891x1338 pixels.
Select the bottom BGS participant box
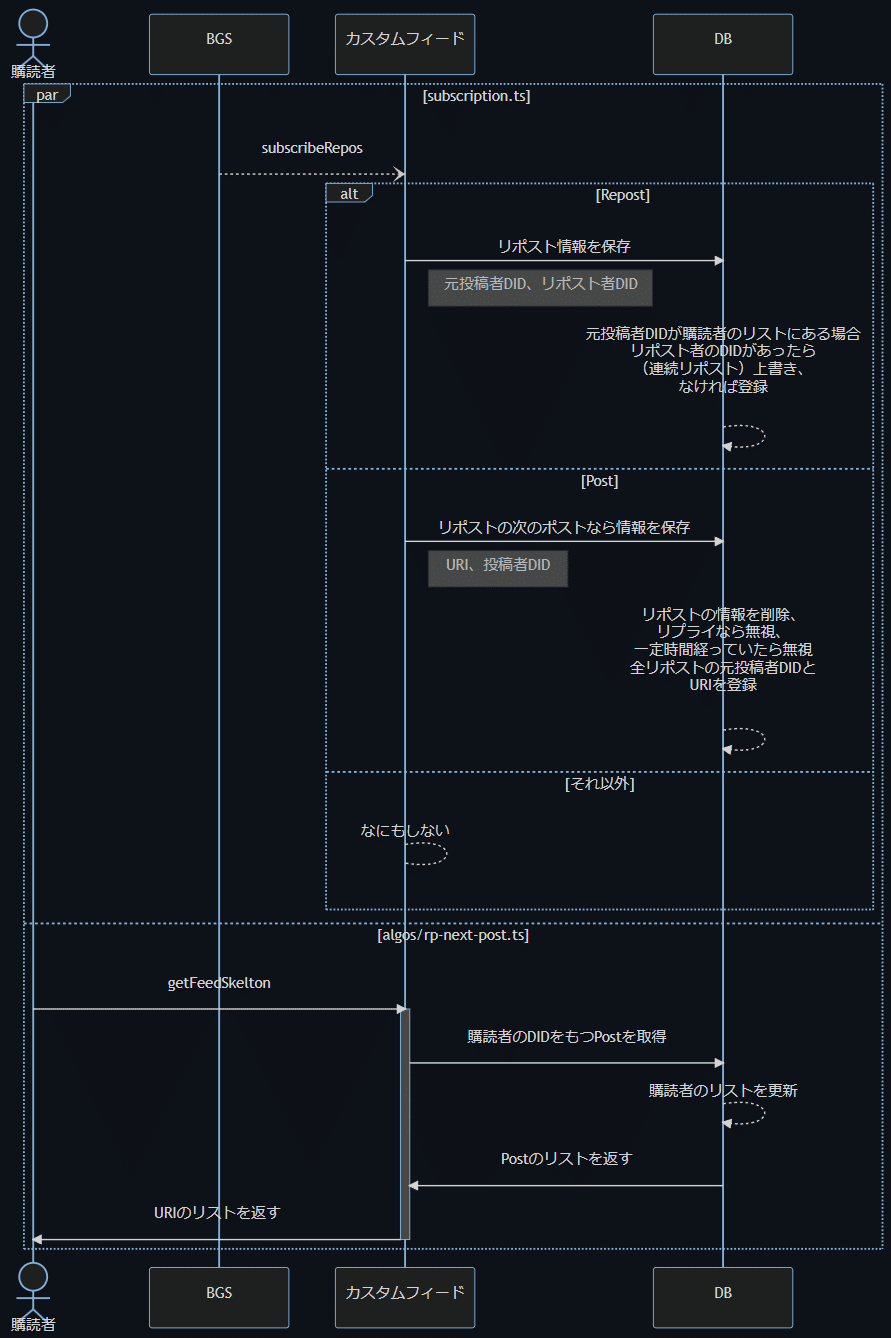[219, 1297]
